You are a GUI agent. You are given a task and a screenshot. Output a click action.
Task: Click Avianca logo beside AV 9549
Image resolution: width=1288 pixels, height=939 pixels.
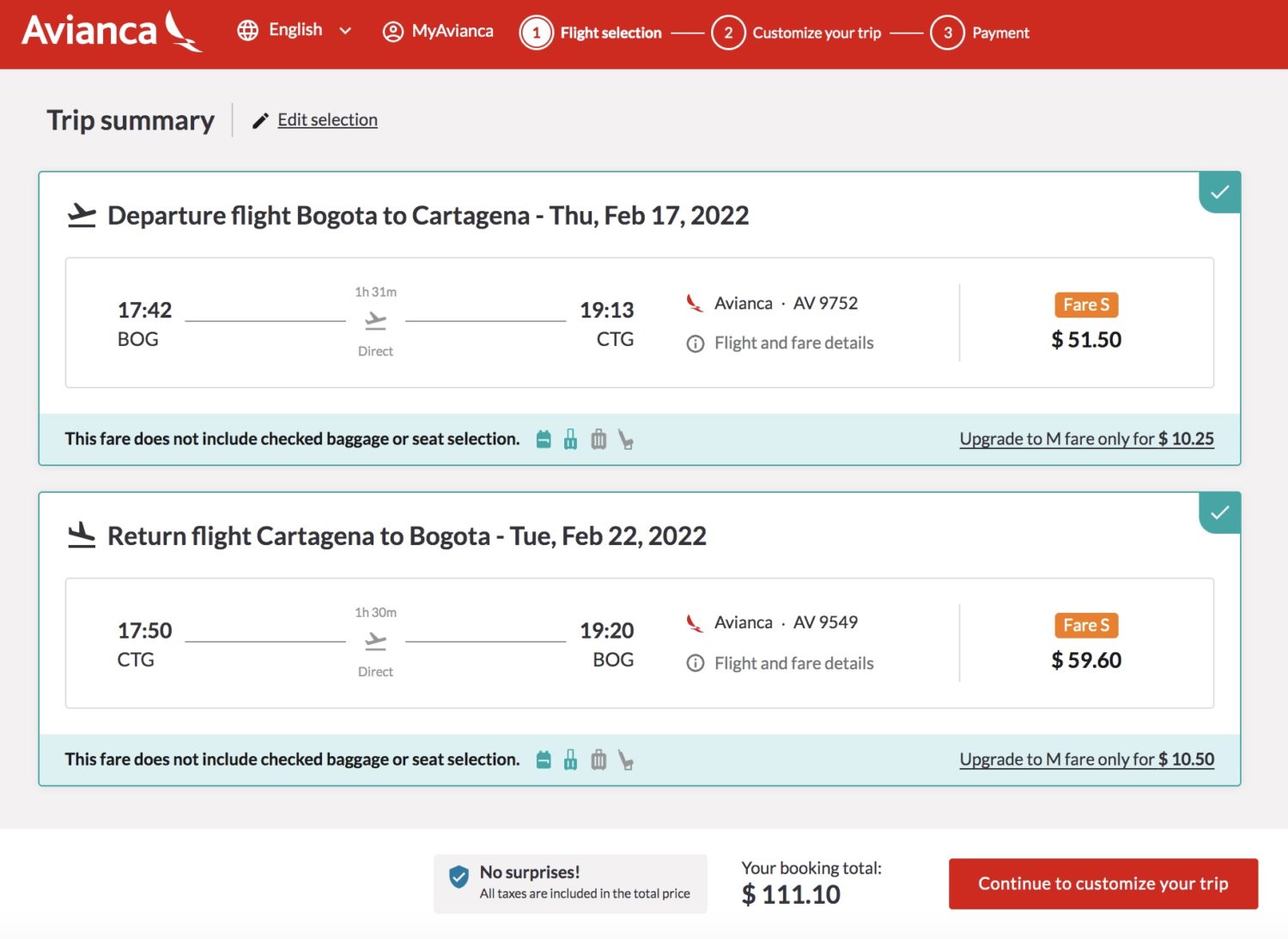[x=695, y=623]
